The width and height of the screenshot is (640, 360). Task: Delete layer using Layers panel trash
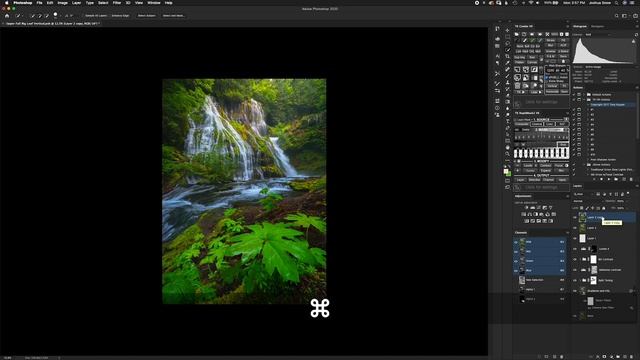point(632,357)
